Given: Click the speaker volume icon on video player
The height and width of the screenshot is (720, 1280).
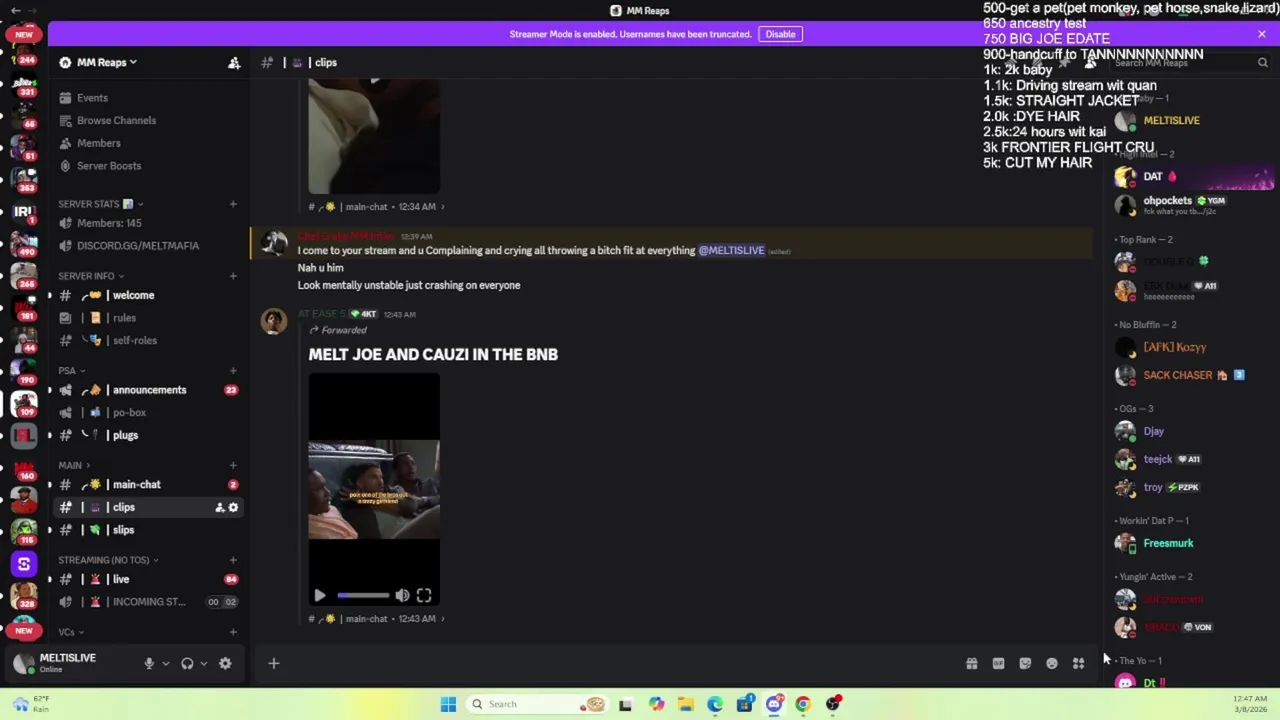Looking at the screenshot, I should click(402, 595).
